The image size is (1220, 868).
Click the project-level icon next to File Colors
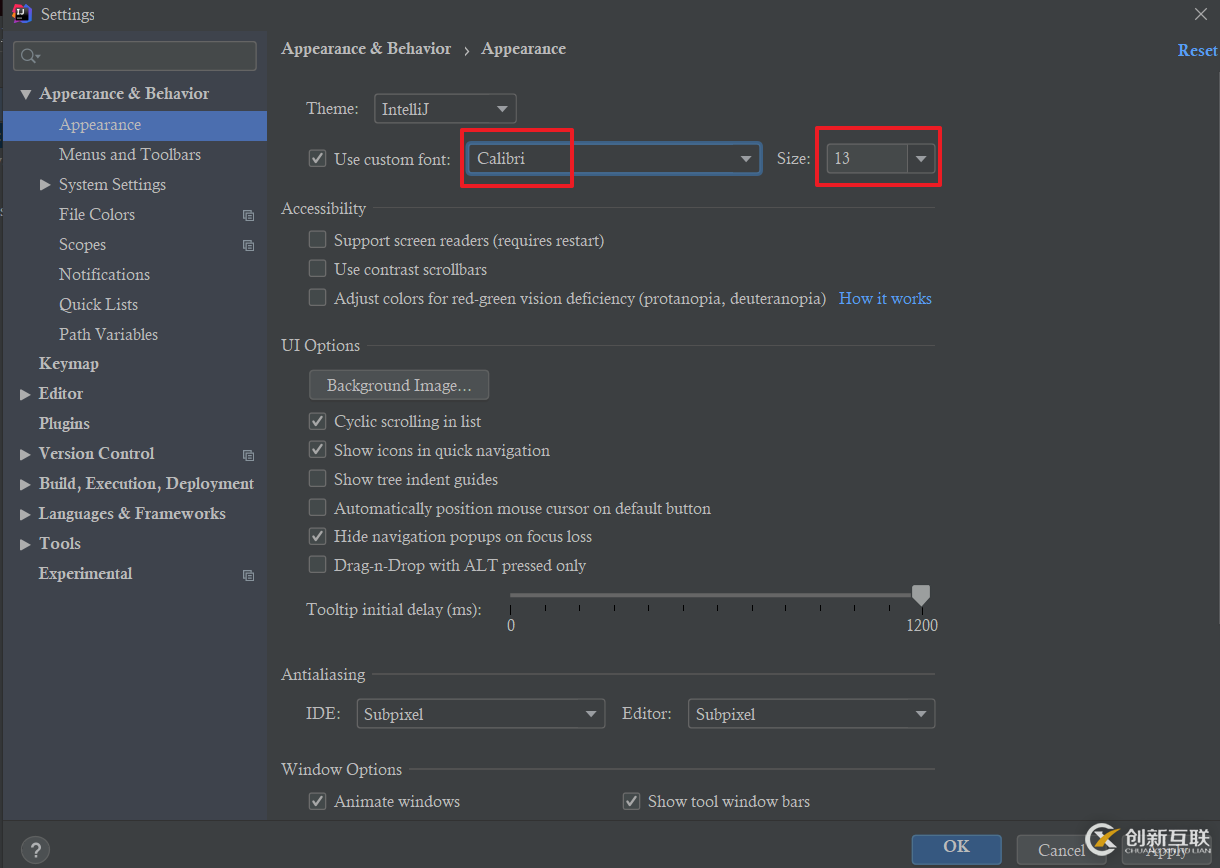[x=248, y=215]
